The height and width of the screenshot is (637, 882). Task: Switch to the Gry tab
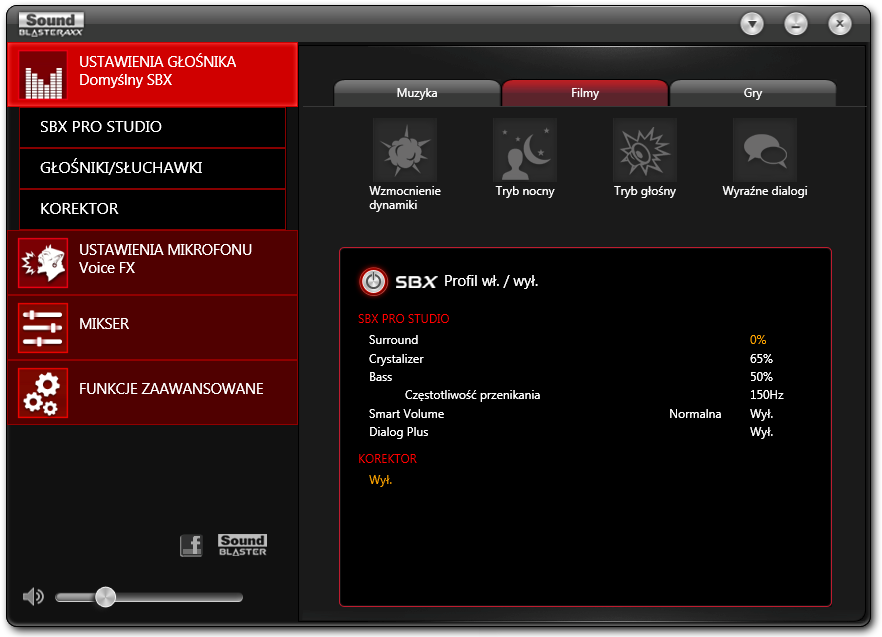click(753, 93)
